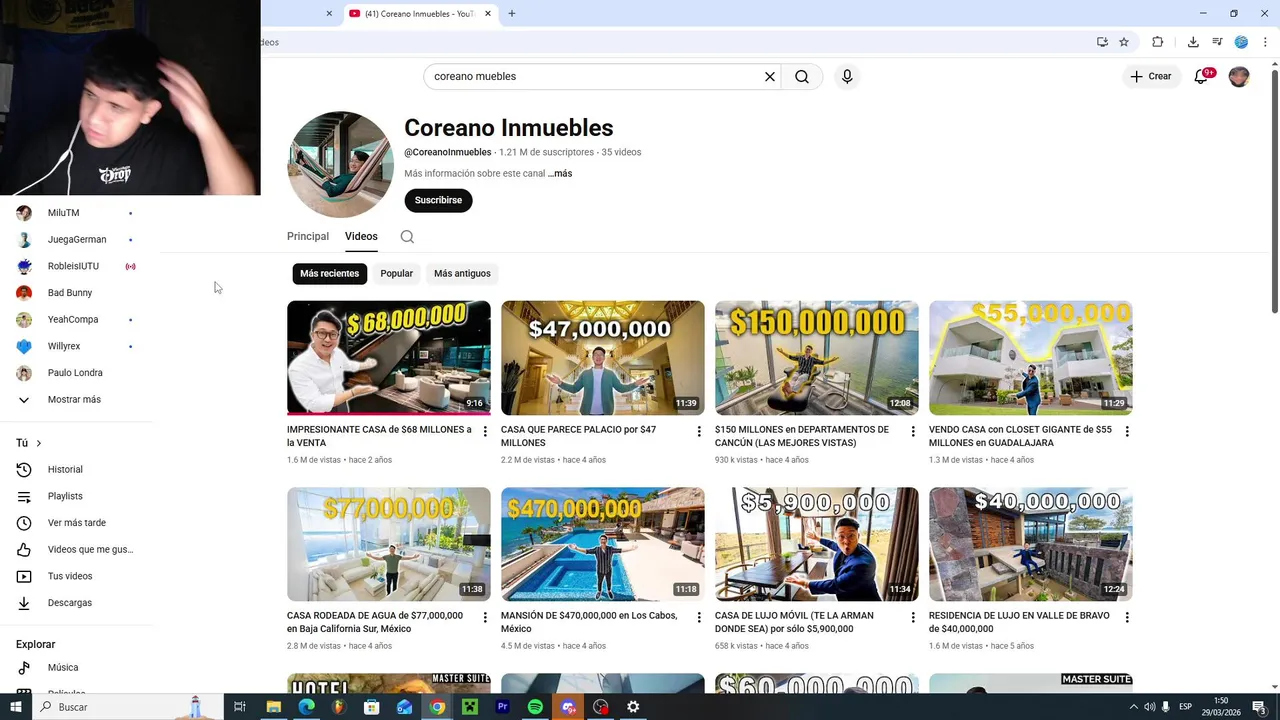1280x720 pixels.
Task: Open options for CASA QUE PARECE PALACIO video
Action: click(699, 431)
